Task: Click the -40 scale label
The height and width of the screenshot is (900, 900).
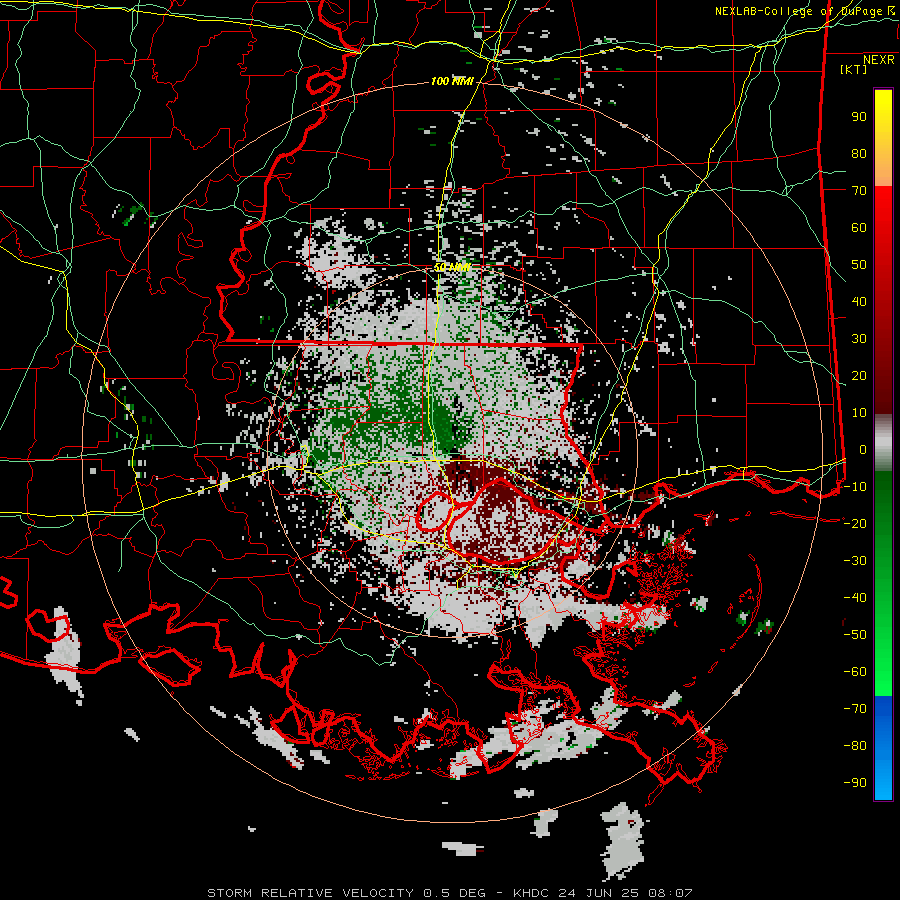Action: pos(855,598)
